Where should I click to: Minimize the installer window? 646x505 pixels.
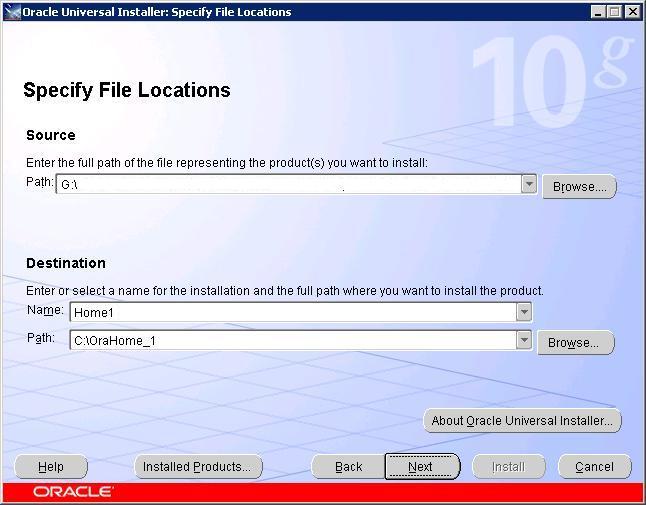pos(597,12)
